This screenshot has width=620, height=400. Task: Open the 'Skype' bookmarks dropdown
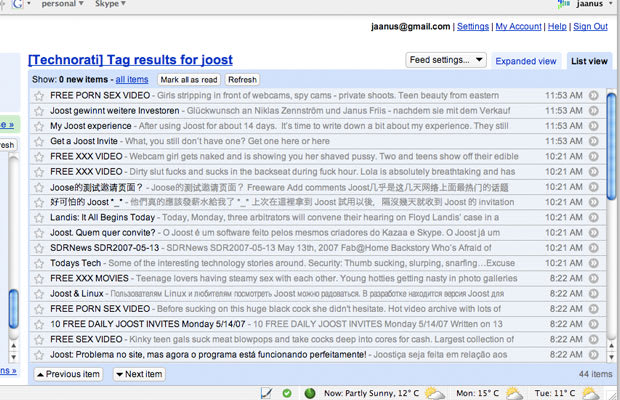tap(110, 4)
